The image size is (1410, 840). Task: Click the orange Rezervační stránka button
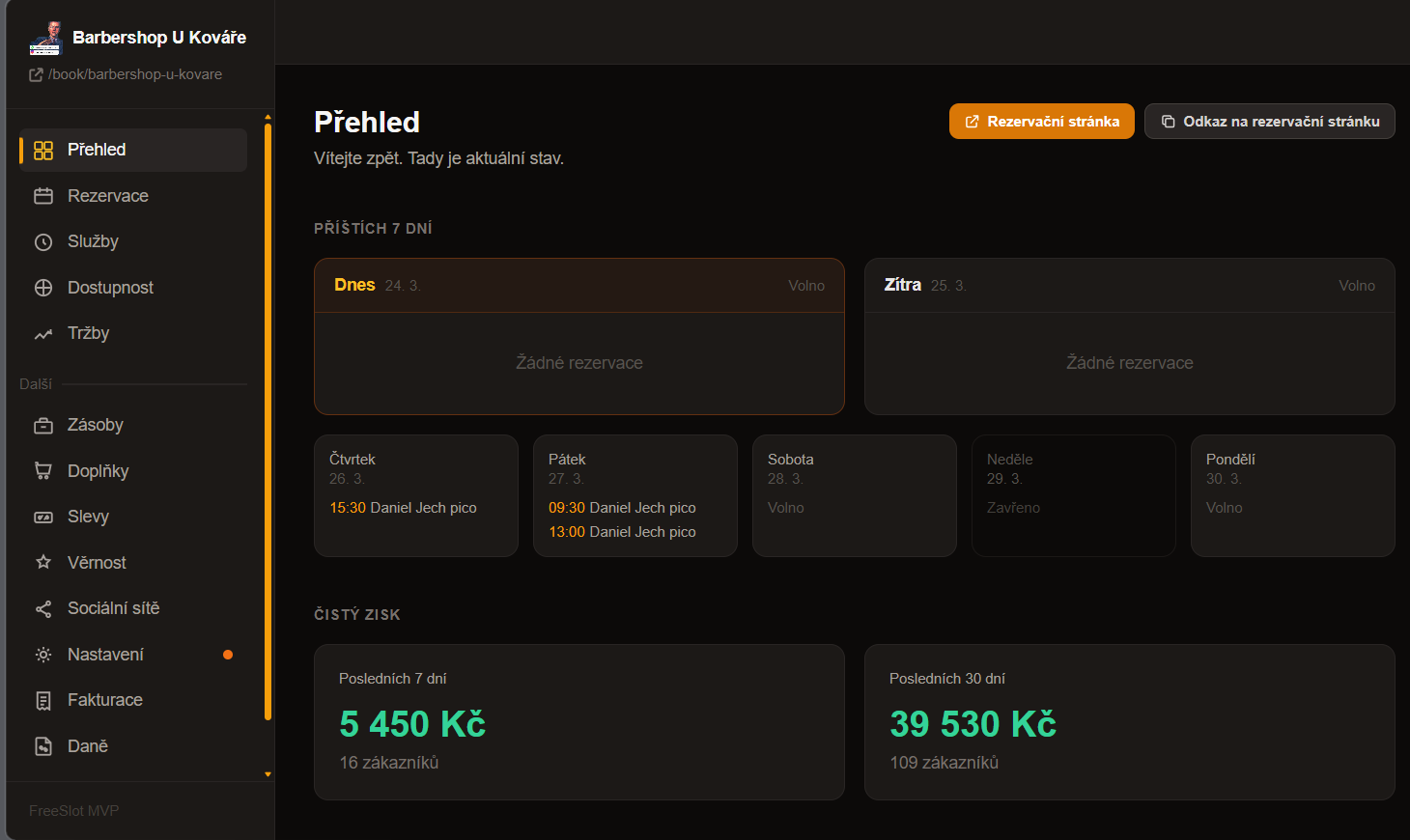[x=1042, y=122]
